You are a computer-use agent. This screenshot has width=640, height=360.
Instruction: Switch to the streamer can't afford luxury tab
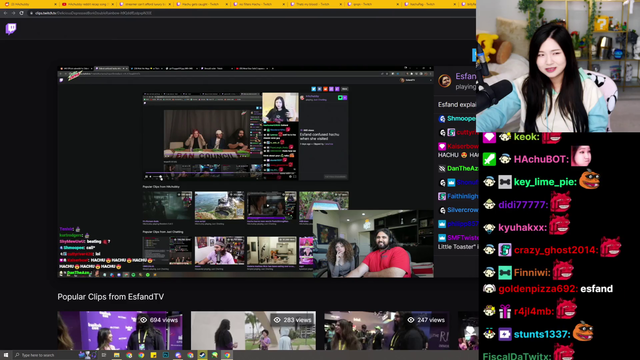click(145, 4)
